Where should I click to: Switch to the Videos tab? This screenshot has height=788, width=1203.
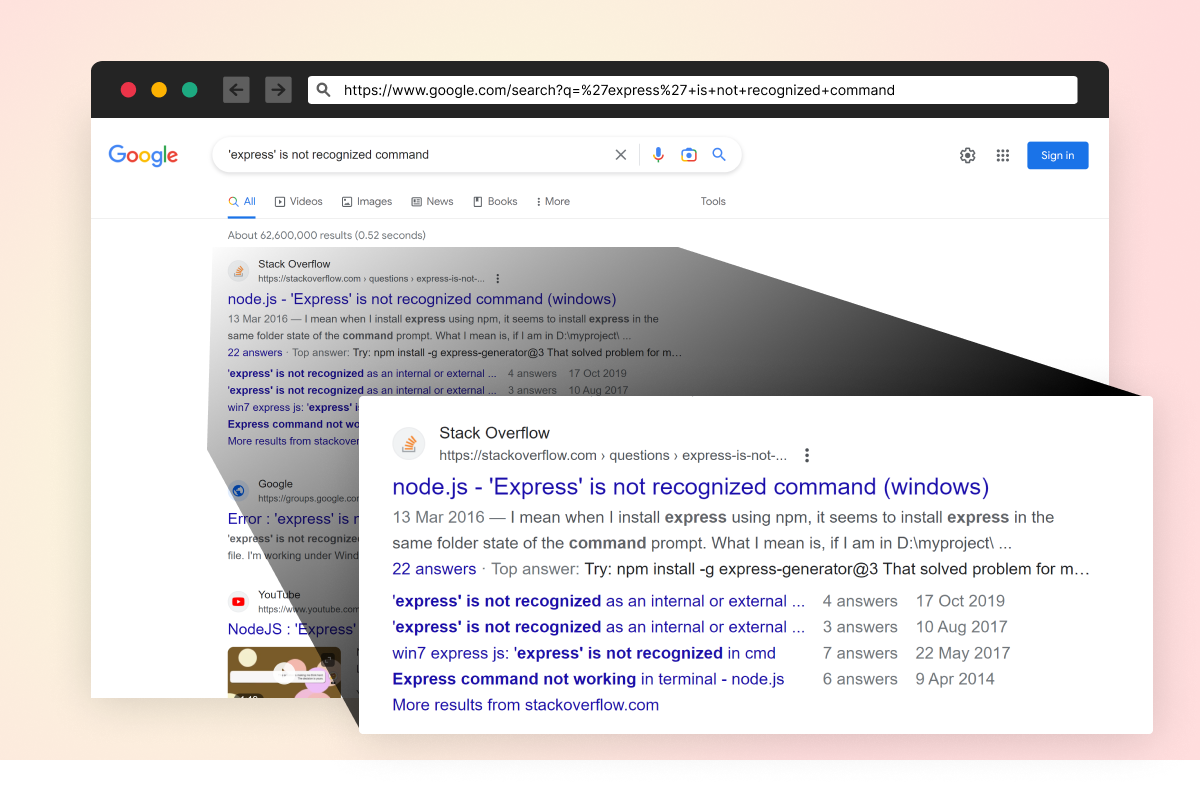pyautogui.click(x=299, y=201)
